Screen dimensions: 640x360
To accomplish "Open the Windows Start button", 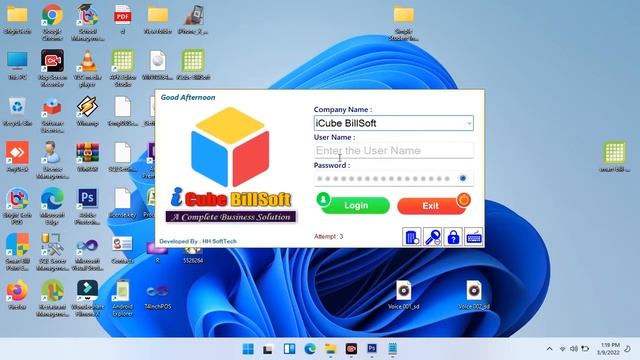I will coord(248,349).
